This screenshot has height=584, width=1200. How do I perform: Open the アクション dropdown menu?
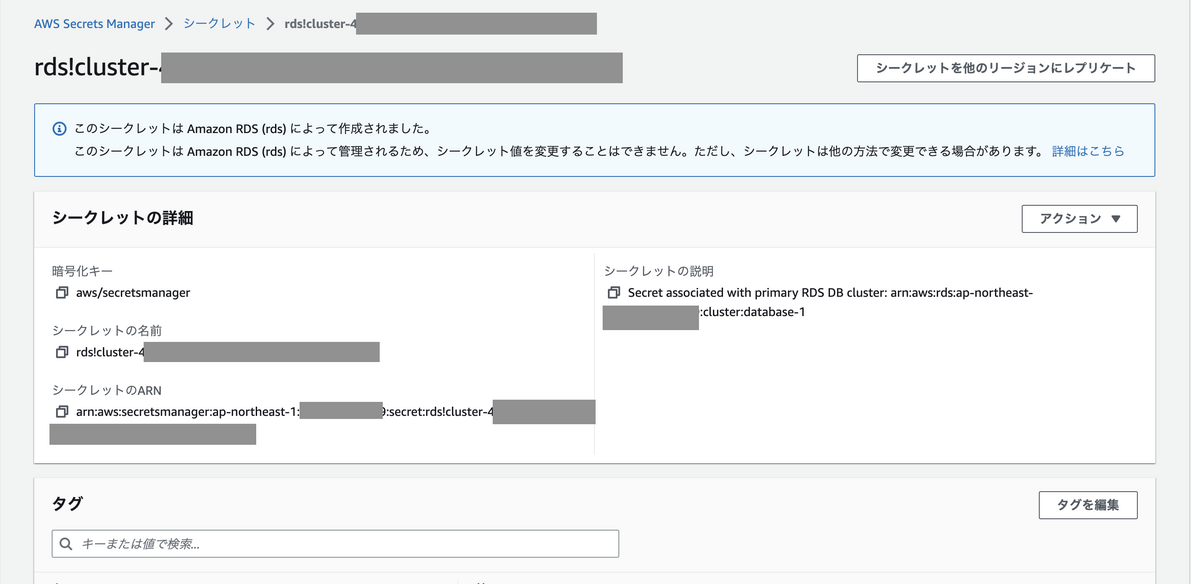click(x=1079, y=219)
